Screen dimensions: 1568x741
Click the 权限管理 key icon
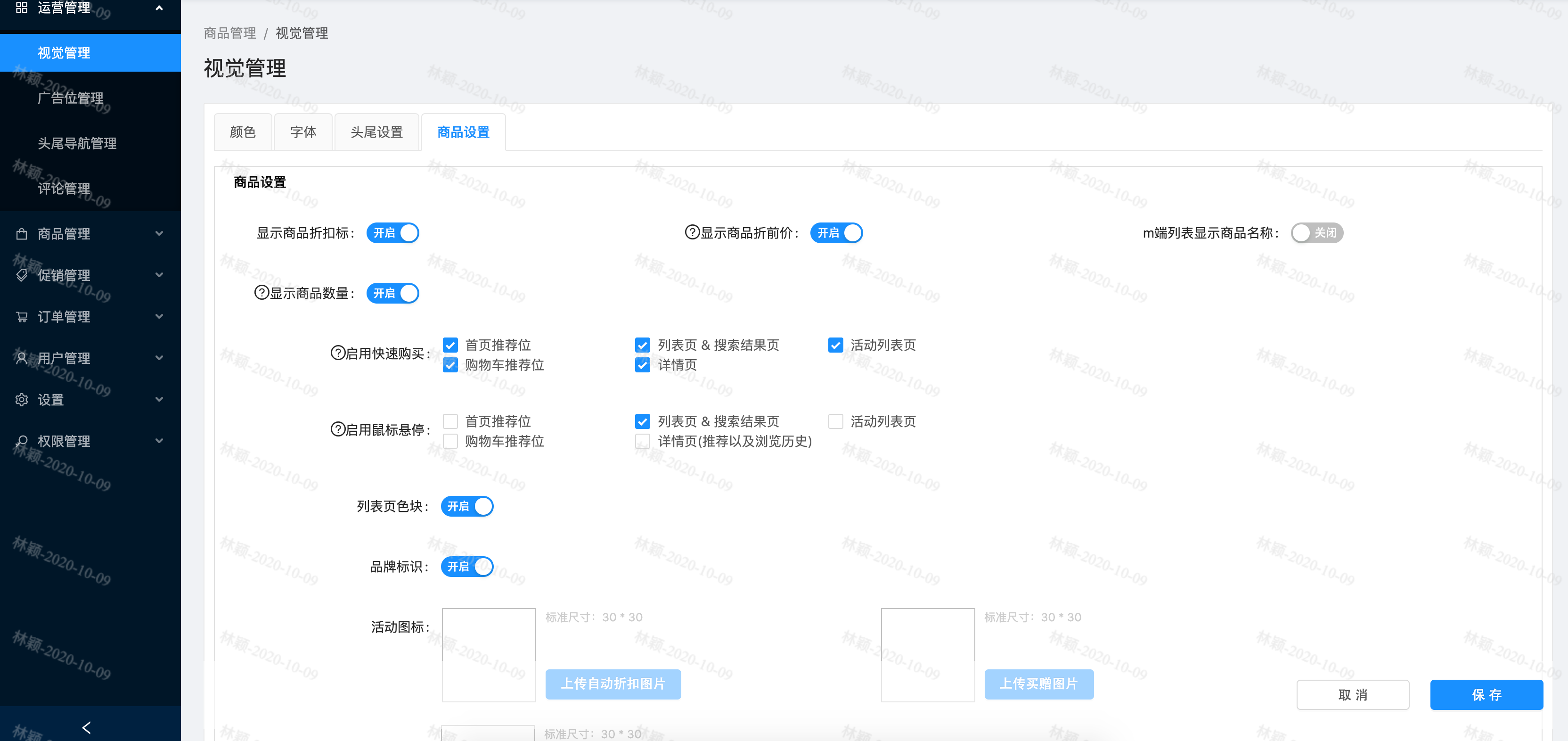tap(21, 441)
